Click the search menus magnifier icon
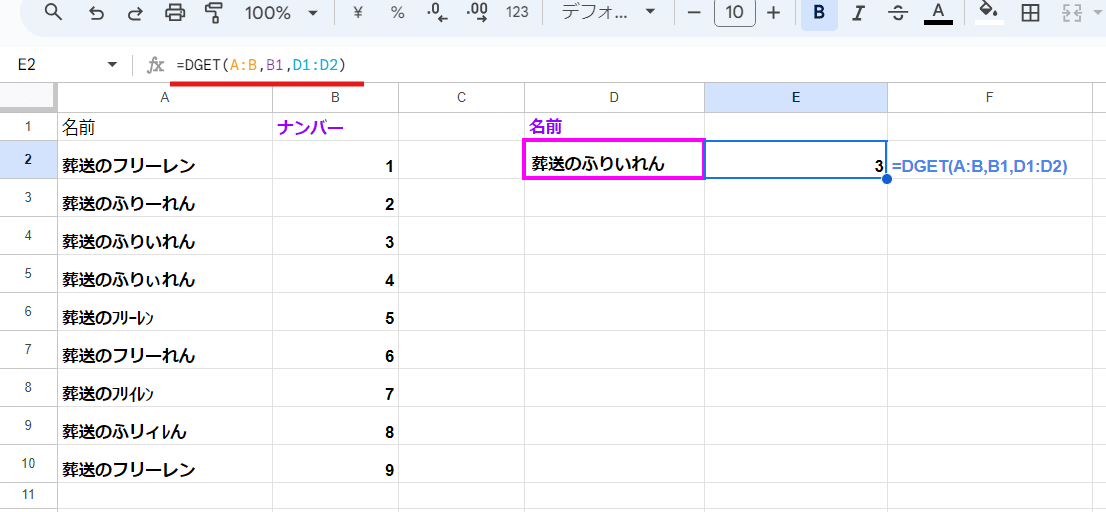 pyautogui.click(x=54, y=12)
